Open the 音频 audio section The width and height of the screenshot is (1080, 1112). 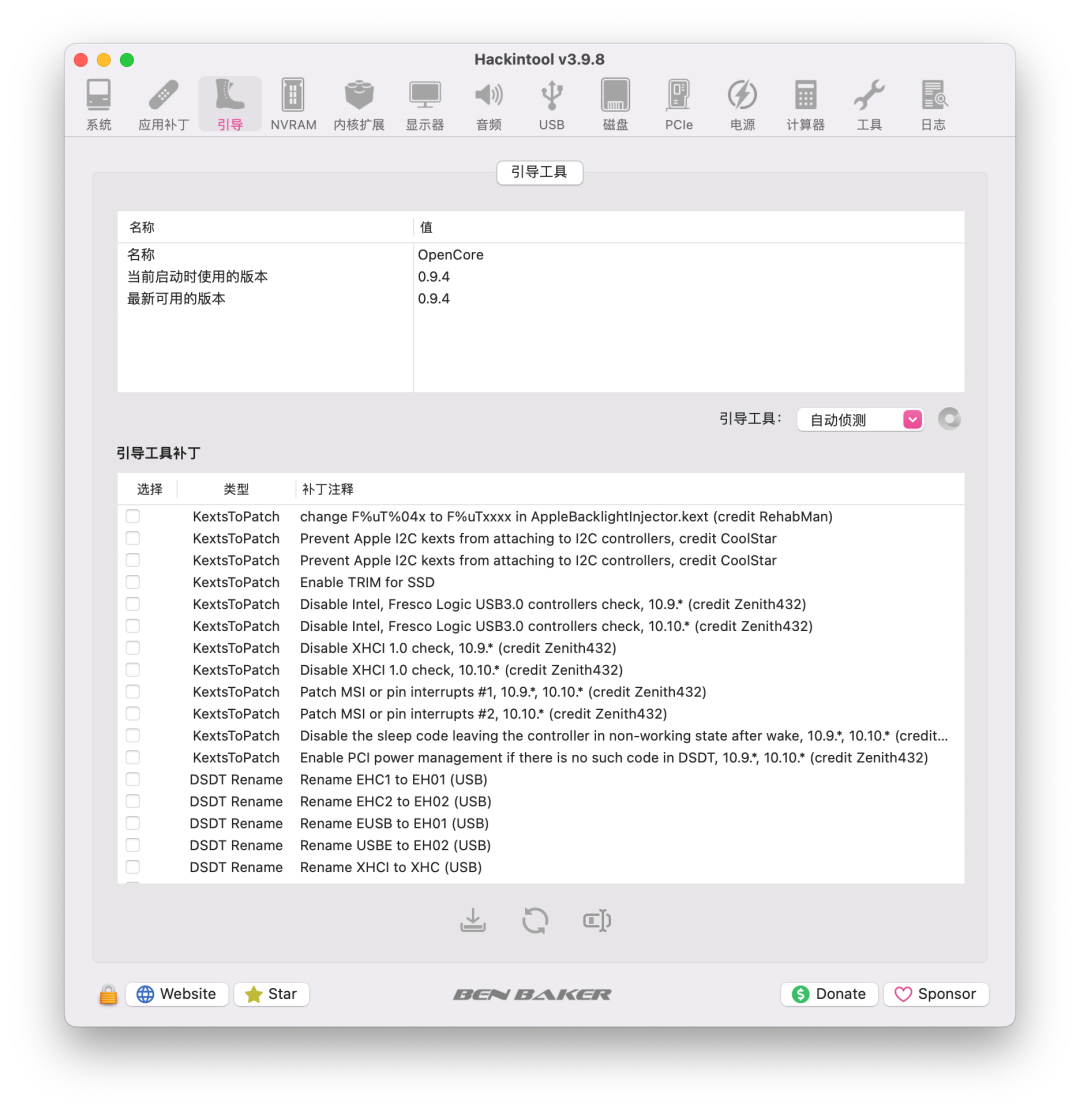pyautogui.click(x=489, y=105)
